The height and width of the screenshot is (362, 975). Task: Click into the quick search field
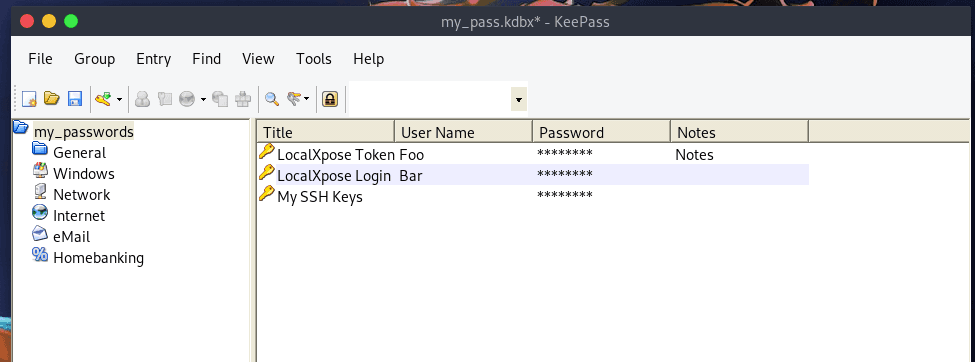click(430, 98)
